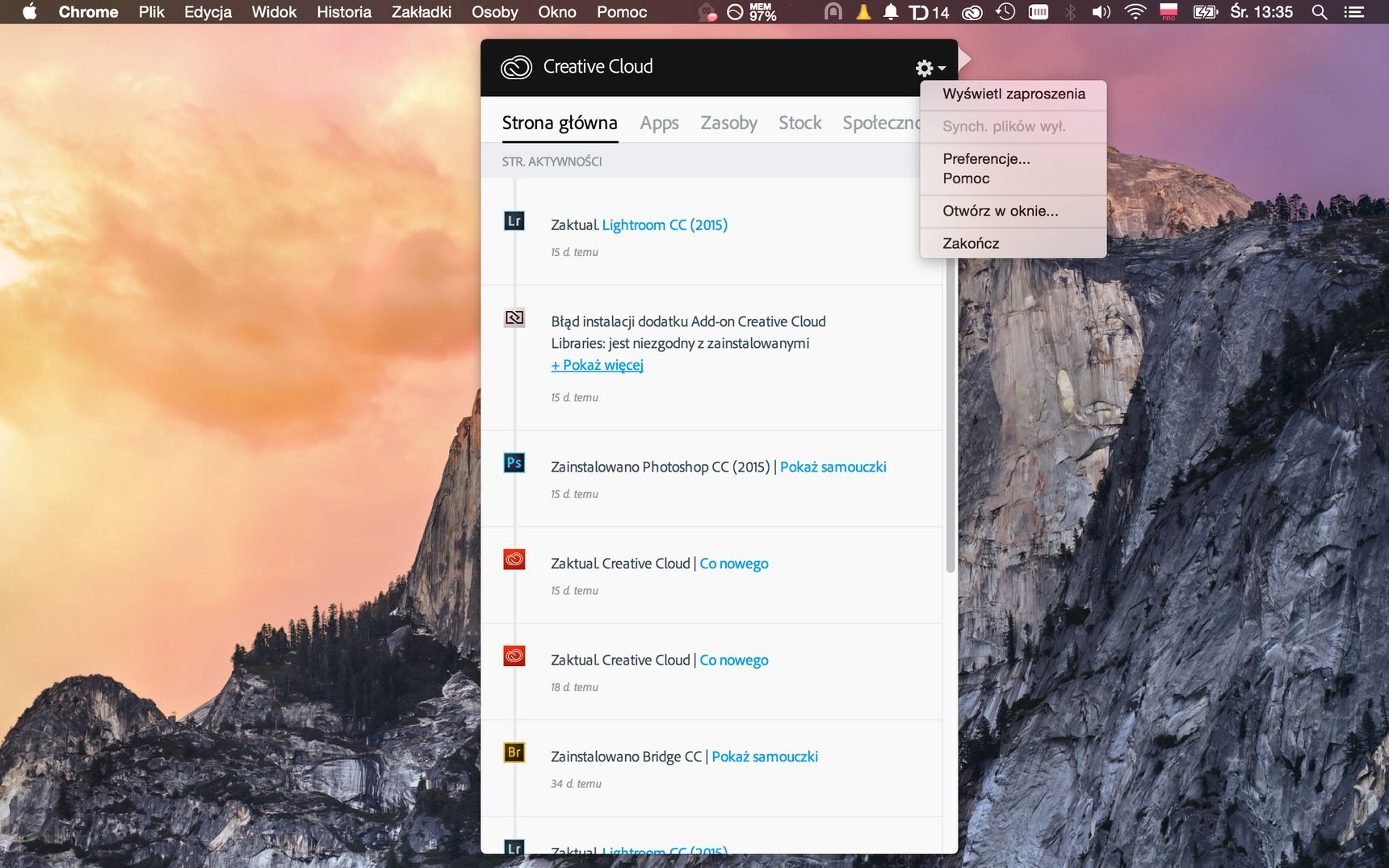1389x868 pixels.
Task: Choose Wyświetl zaproszenia from the menu
Action: [1013, 94]
